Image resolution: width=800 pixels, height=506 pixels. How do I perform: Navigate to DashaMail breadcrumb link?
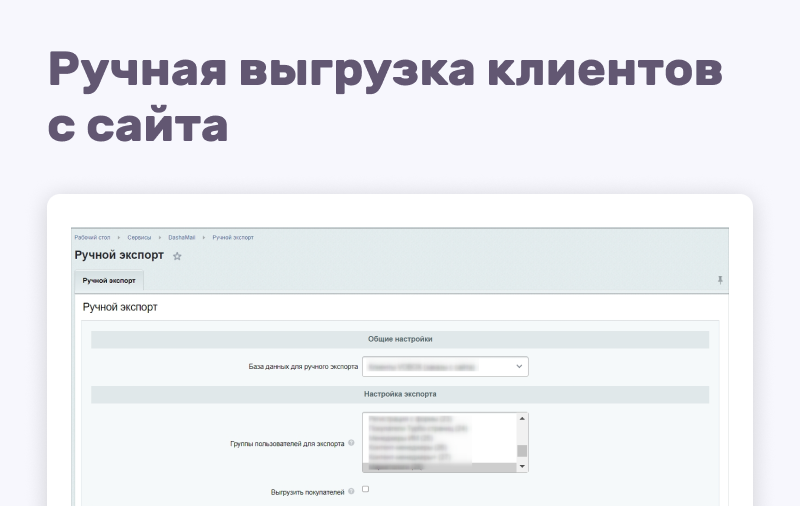182,238
